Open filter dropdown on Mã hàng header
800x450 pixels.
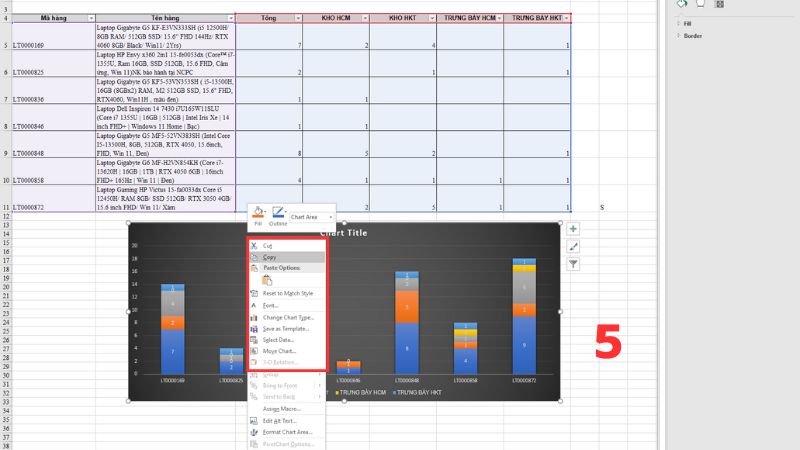[91, 18]
